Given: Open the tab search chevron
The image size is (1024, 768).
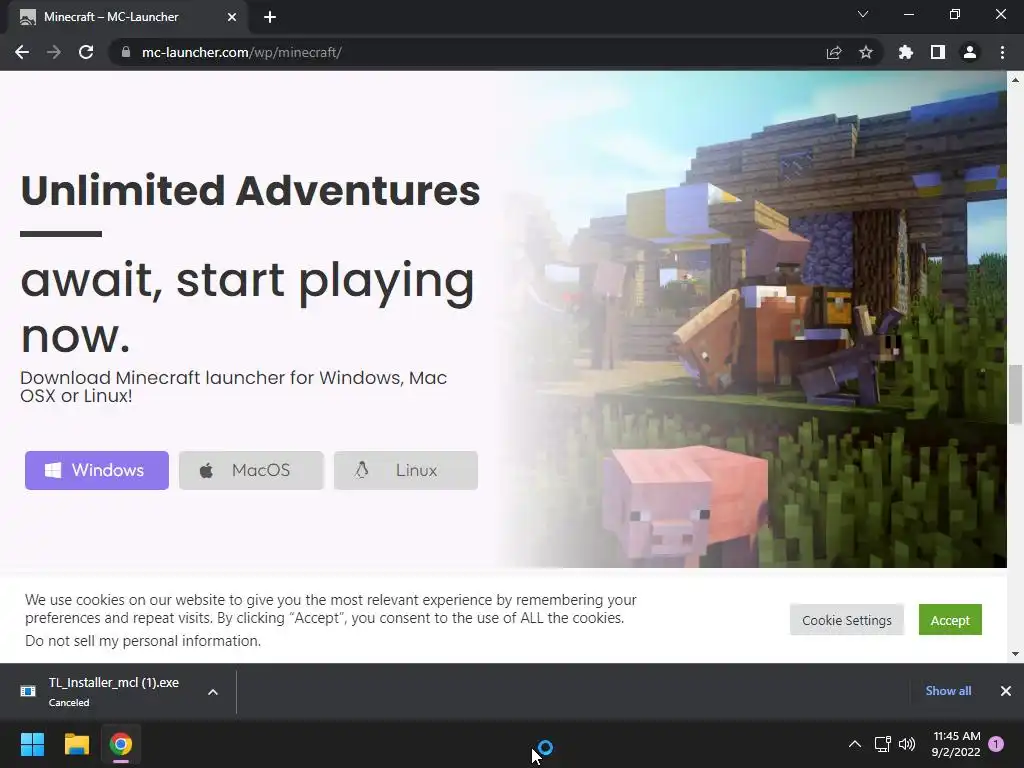Looking at the screenshot, I should tap(863, 14).
